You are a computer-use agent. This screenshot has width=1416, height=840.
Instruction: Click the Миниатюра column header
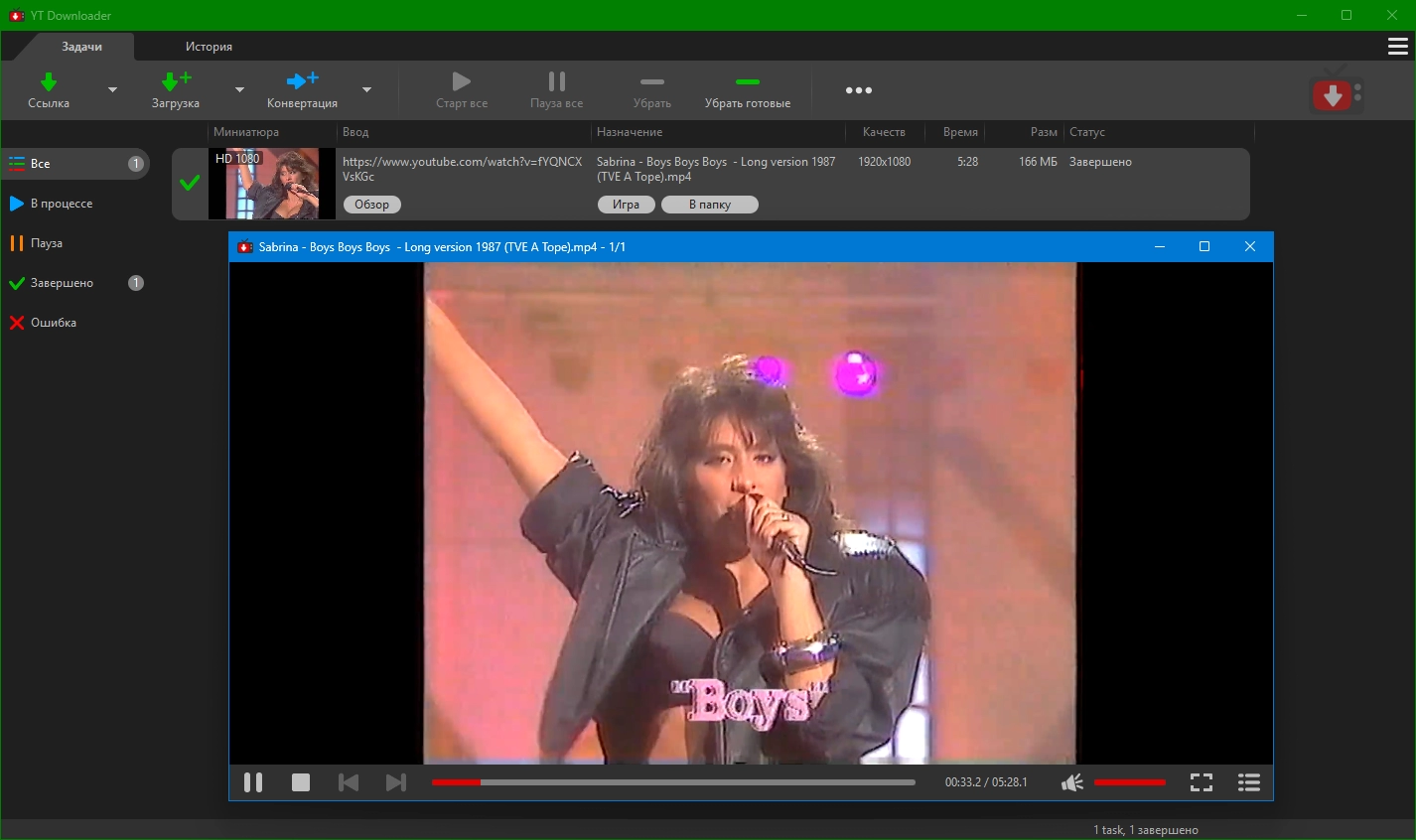[246, 132]
